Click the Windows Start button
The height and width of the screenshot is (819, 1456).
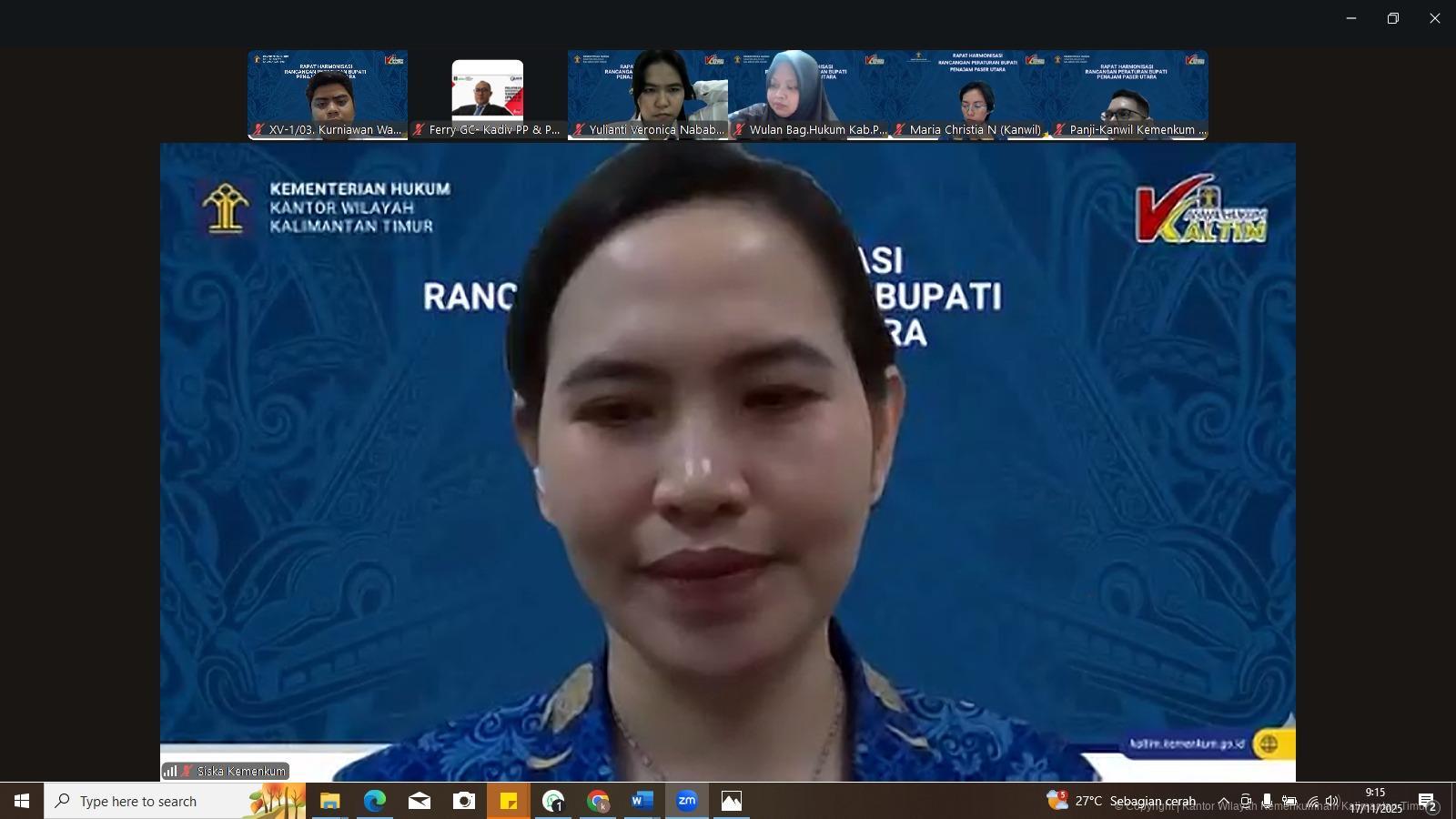pyautogui.click(x=22, y=801)
